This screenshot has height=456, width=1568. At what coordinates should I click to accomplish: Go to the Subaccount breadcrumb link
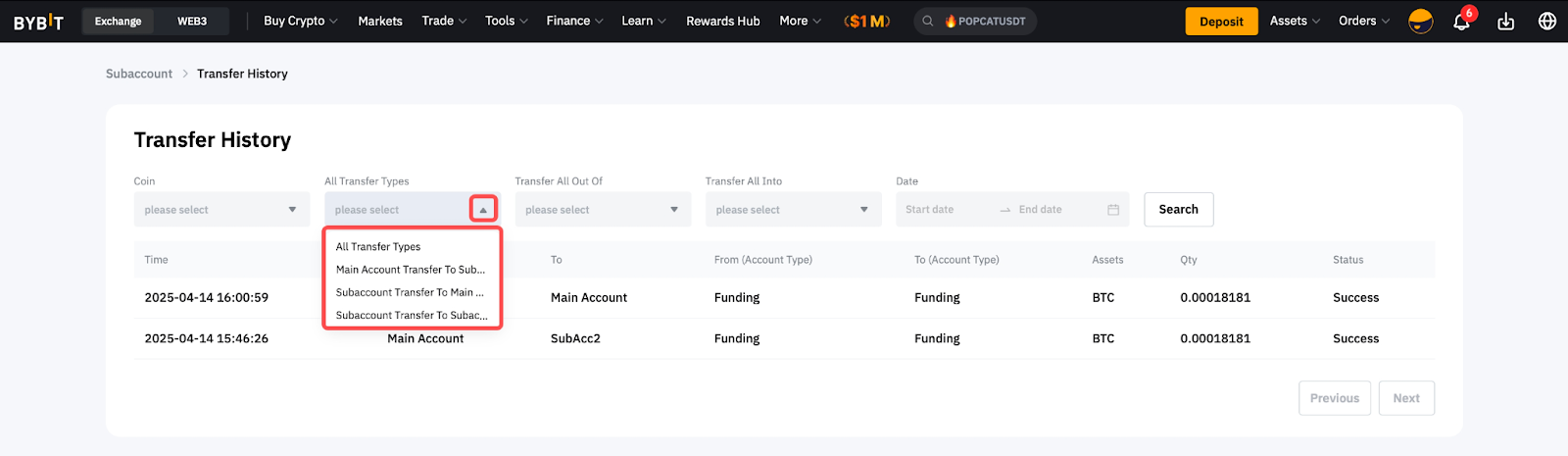(x=139, y=74)
